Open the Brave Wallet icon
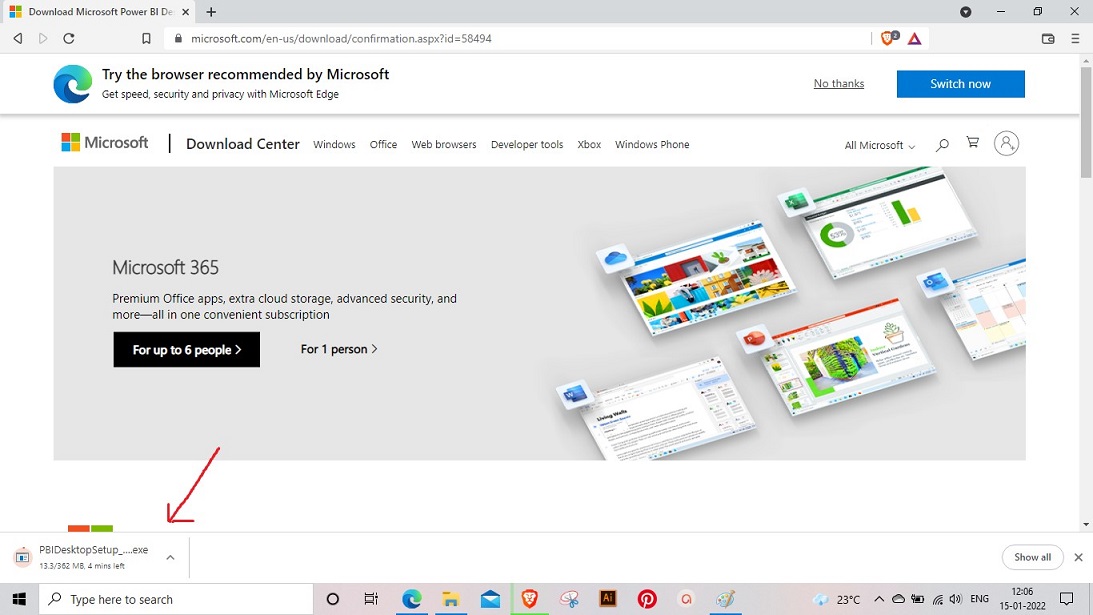The width and height of the screenshot is (1093, 615). coord(1048,38)
